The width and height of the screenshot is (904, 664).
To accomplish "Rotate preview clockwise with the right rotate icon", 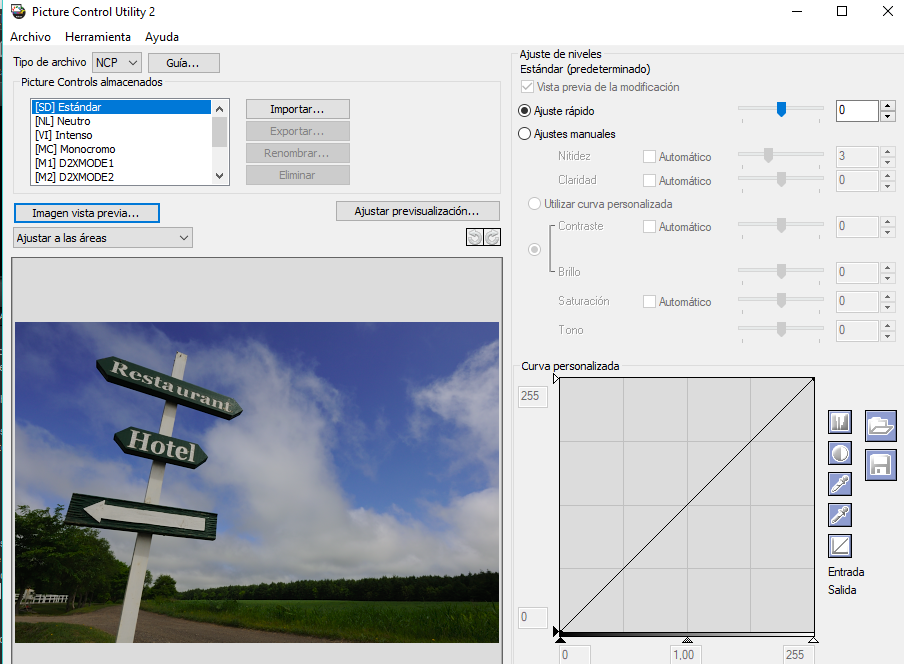I will pos(492,237).
